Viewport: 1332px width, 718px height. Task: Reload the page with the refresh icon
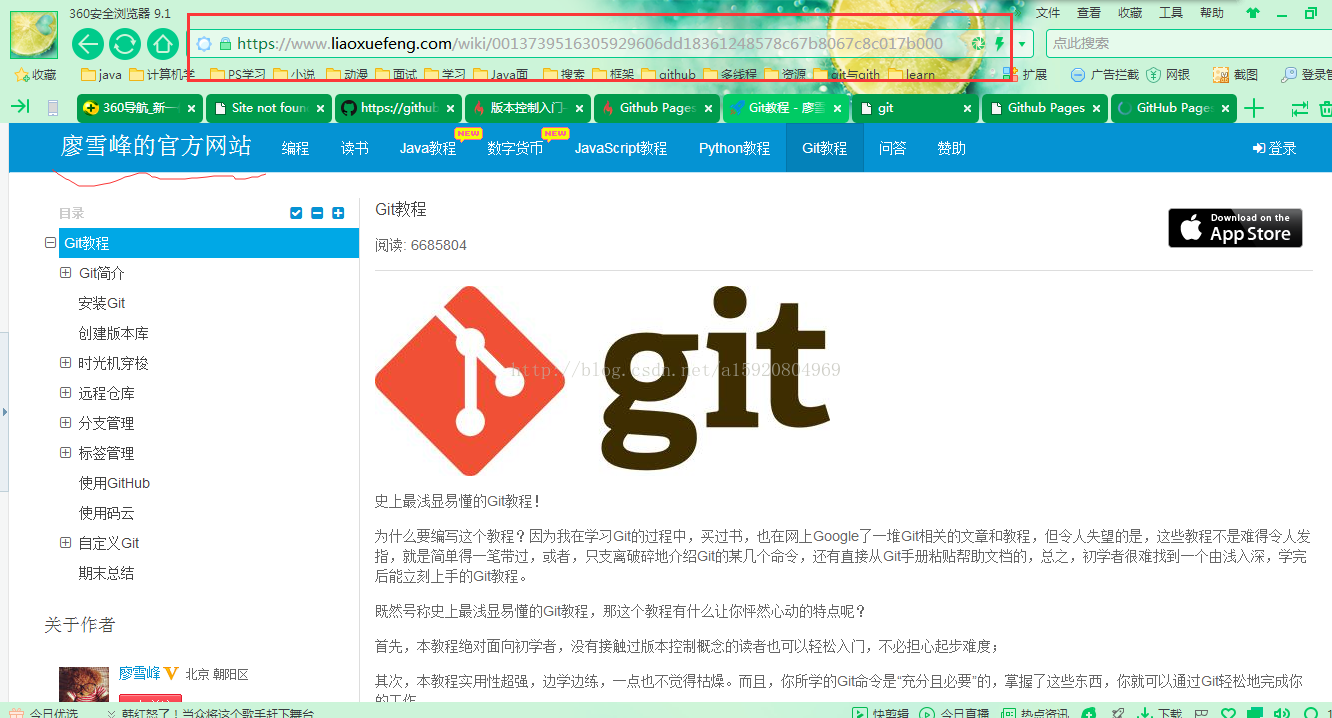[125, 44]
